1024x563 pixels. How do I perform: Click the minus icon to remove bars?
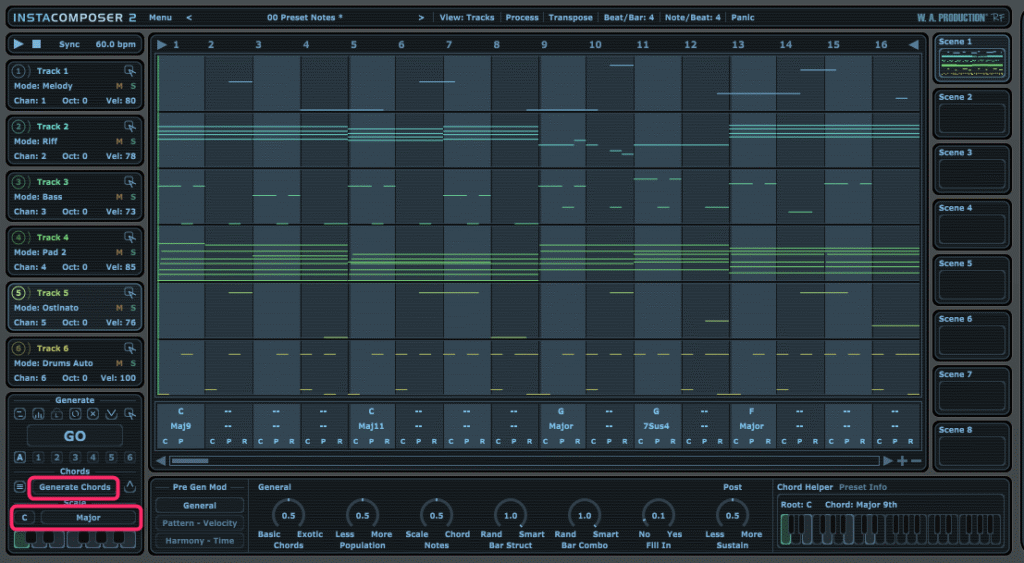(916, 460)
